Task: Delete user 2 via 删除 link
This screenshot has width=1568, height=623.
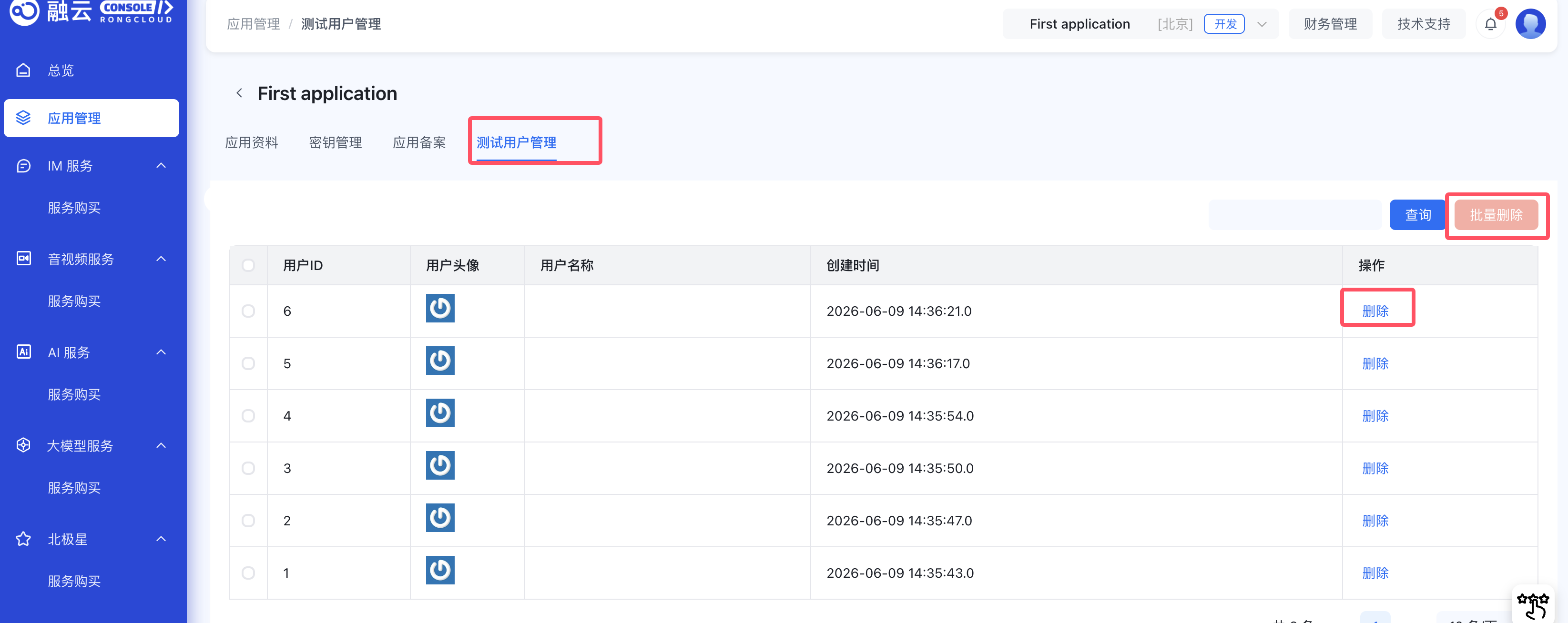Action: pyautogui.click(x=1375, y=521)
